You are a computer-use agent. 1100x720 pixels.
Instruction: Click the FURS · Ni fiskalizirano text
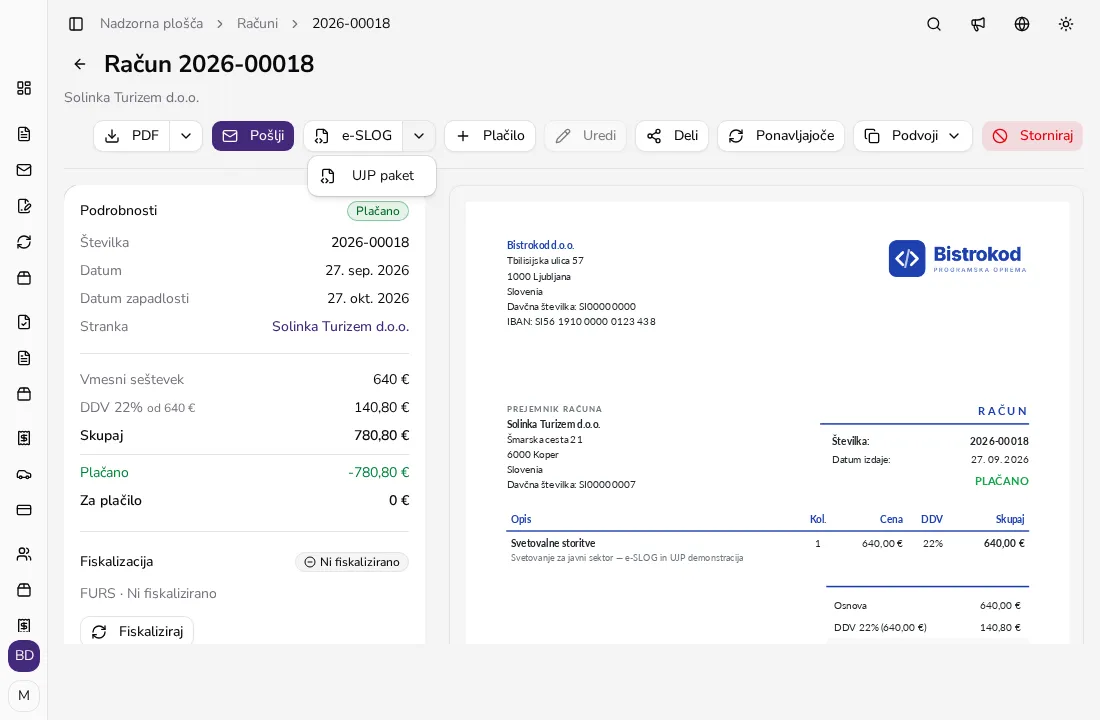148,593
